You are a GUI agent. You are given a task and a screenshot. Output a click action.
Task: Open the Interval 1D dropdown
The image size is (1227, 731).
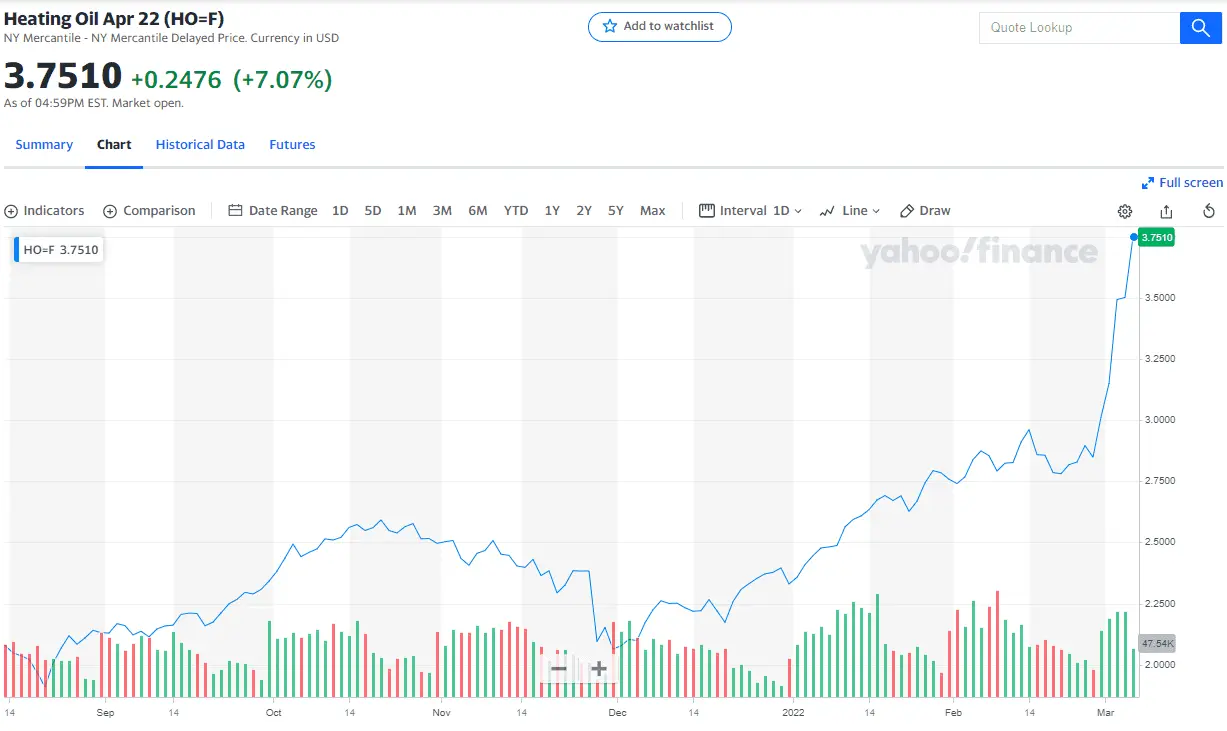[x=750, y=211]
